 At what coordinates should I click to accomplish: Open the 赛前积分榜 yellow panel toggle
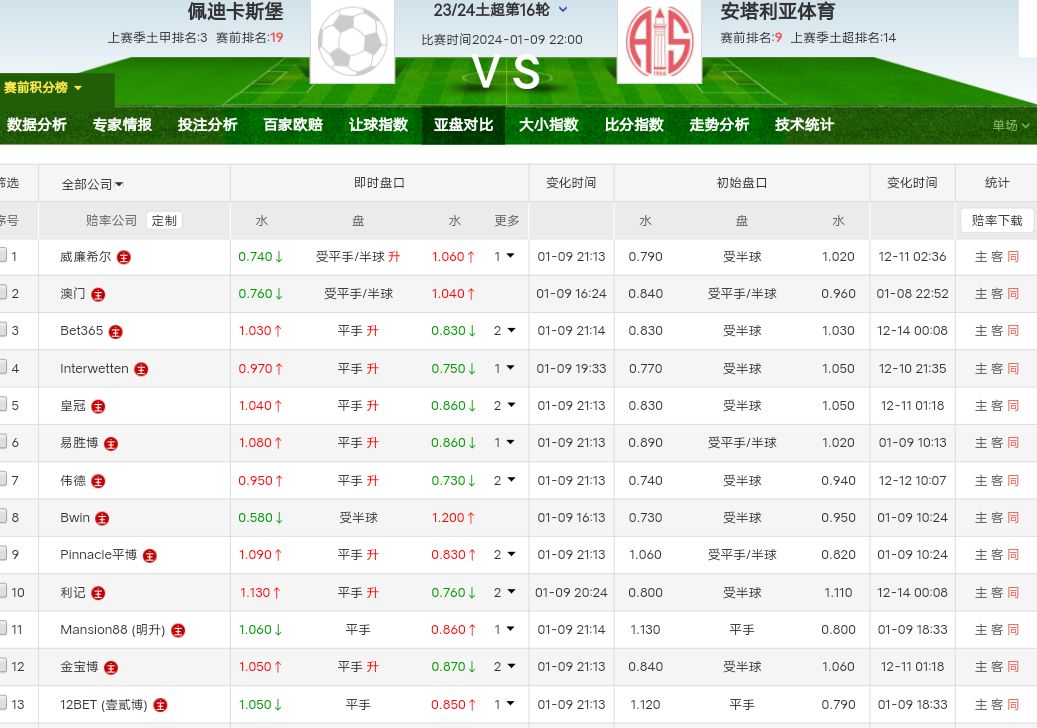click(x=42, y=88)
